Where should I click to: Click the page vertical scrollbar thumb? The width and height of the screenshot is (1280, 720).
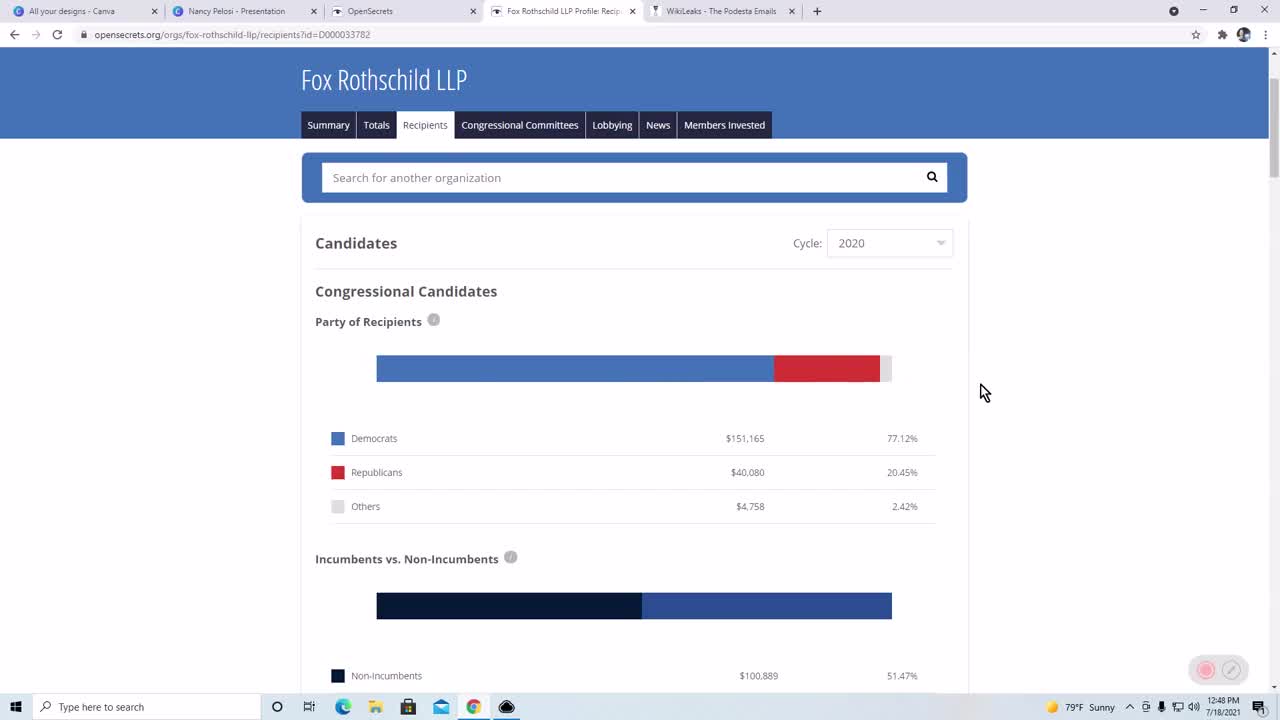[x=1274, y=128]
